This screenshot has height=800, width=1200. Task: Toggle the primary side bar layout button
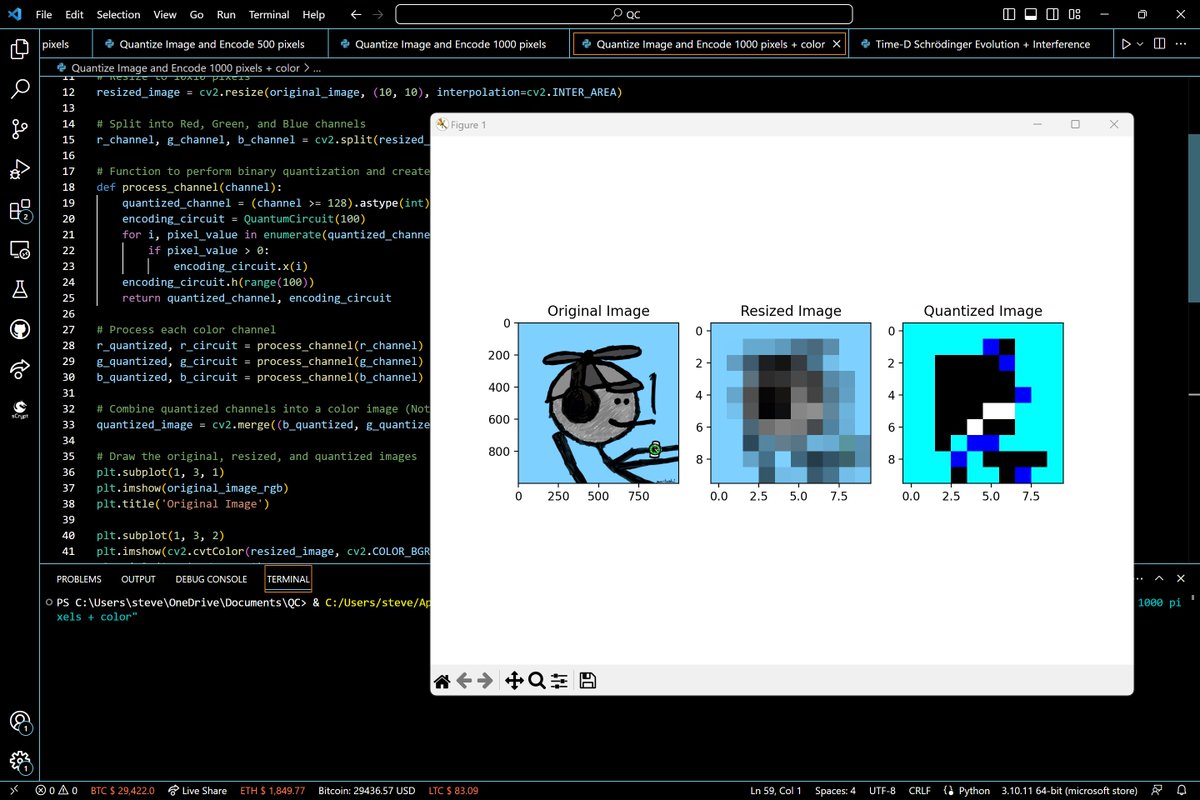[1010, 15]
